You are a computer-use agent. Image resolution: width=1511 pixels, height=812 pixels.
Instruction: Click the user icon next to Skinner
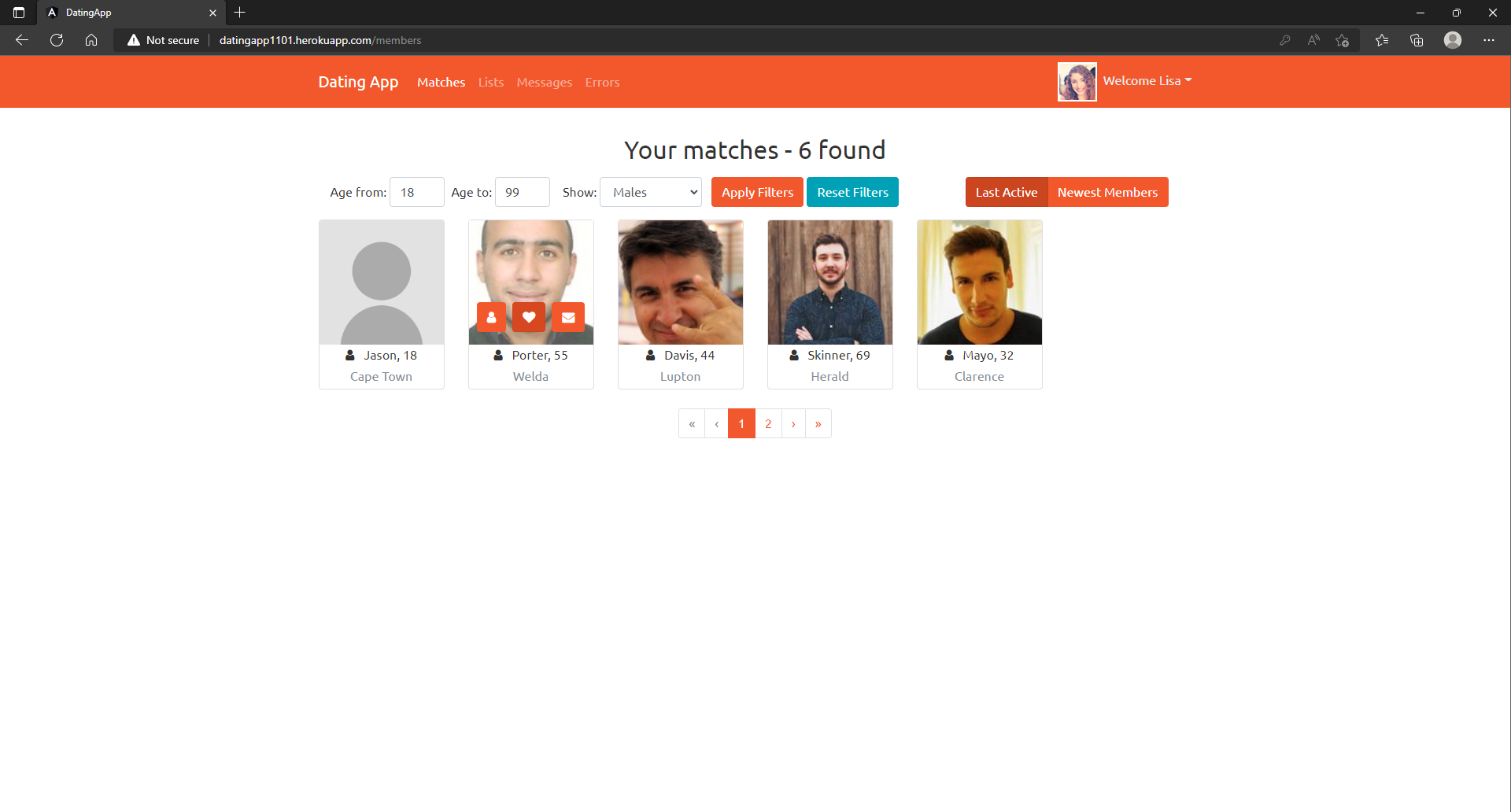click(793, 355)
